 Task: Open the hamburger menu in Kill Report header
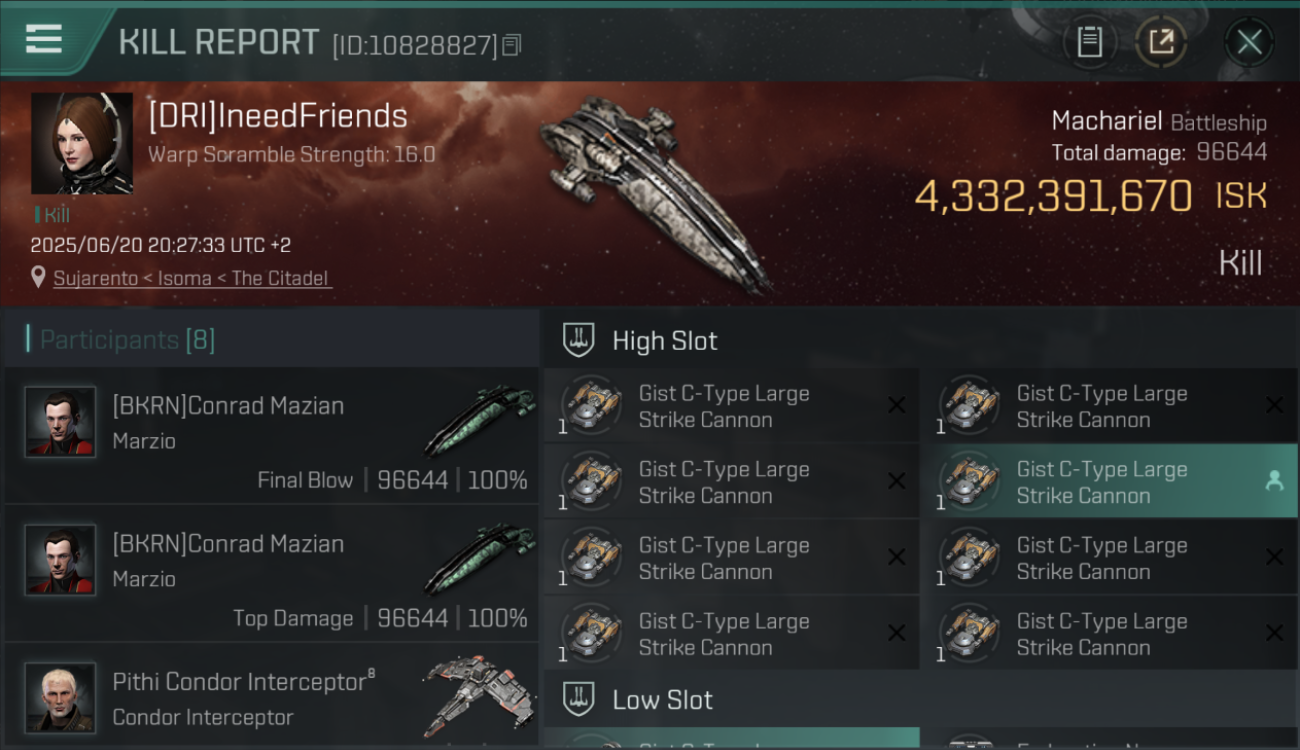pyautogui.click(x=44, y=40)
